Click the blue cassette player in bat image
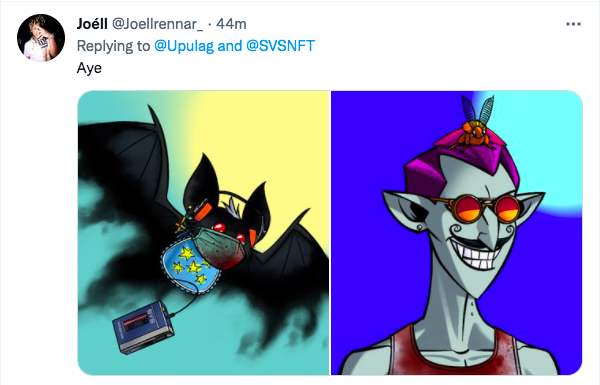This screenshot has width=600, height=385. [x=143, y=327]
